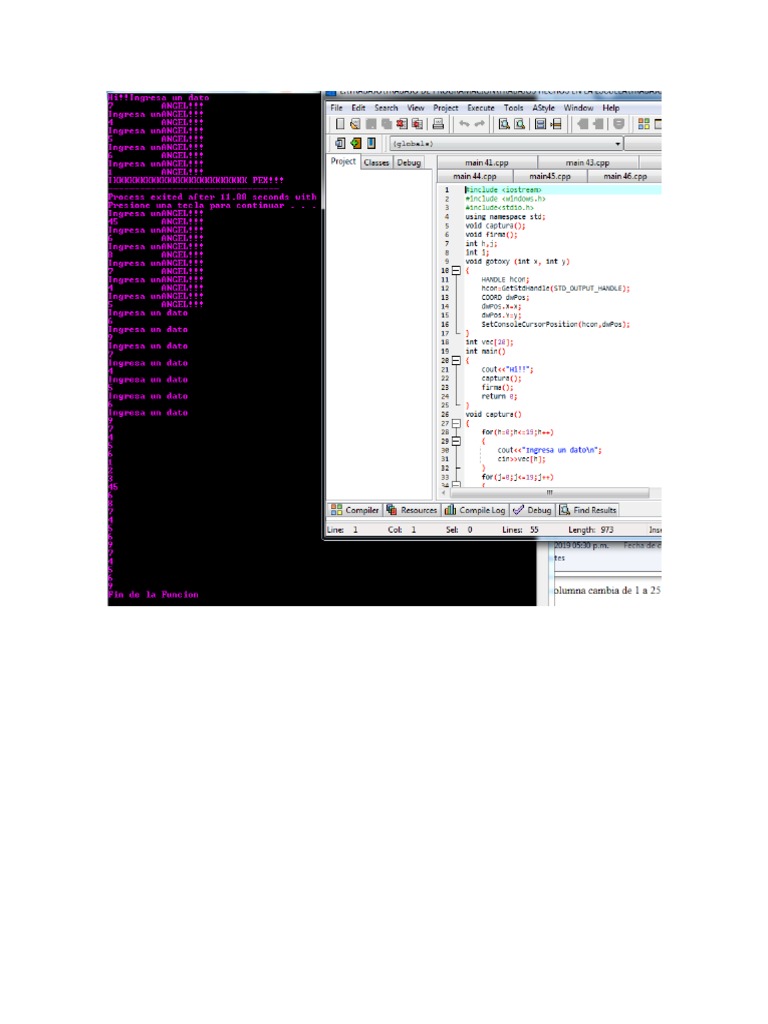Open the AStyle menu
This screenshot has width=768, height=1024.
(x=543, y=108)
